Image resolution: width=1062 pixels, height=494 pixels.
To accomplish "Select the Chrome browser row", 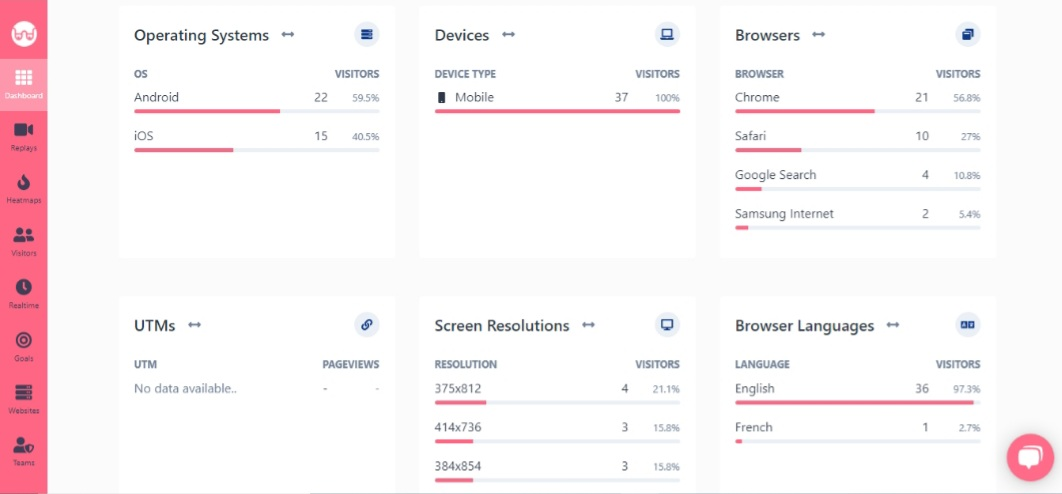I will 857,101.
